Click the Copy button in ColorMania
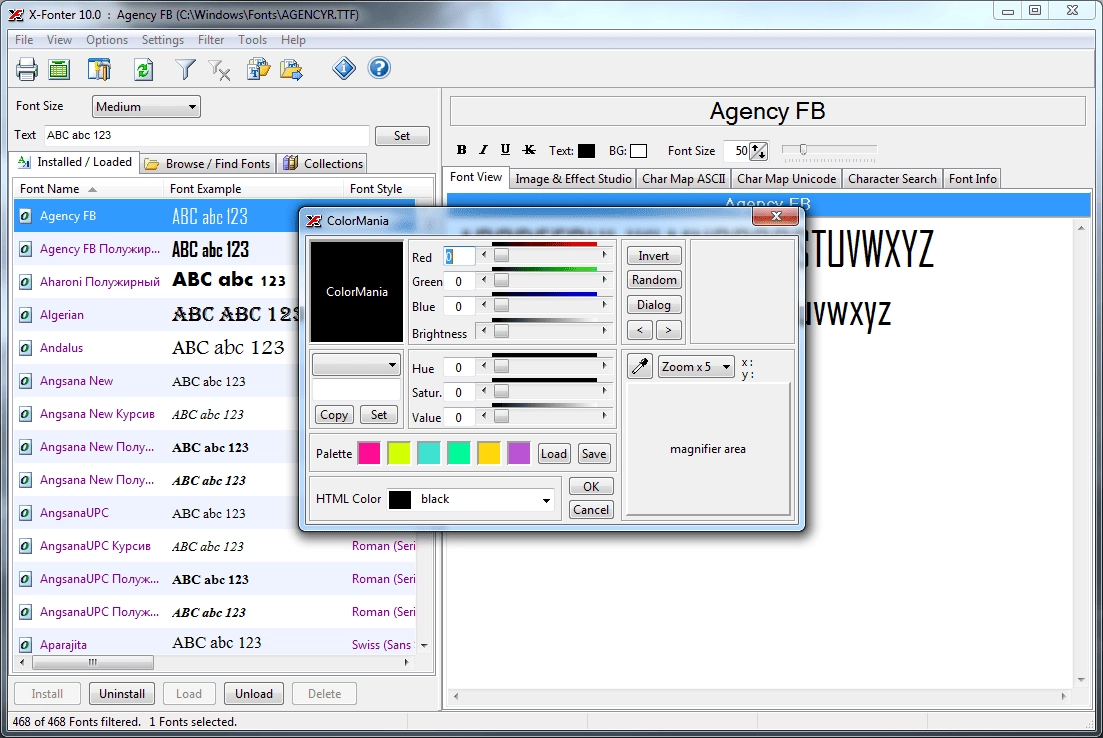 [333, 415]
